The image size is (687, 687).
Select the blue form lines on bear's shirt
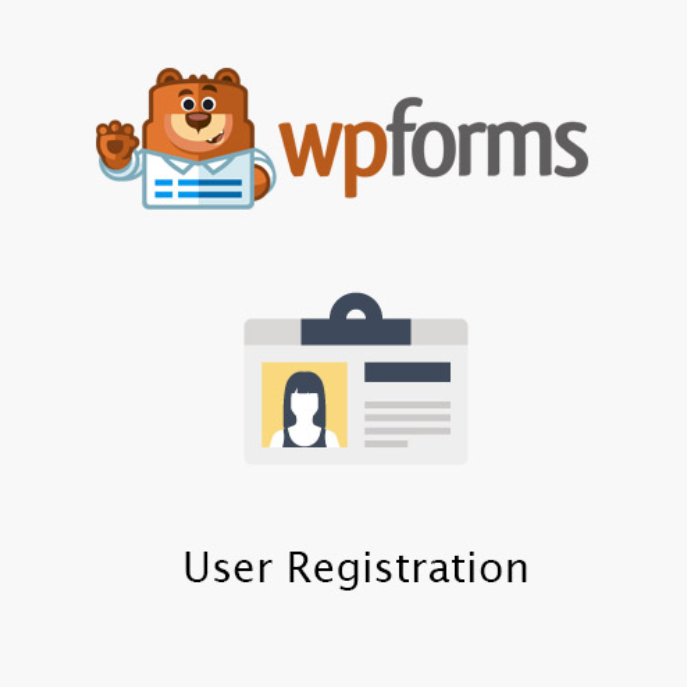198,188
